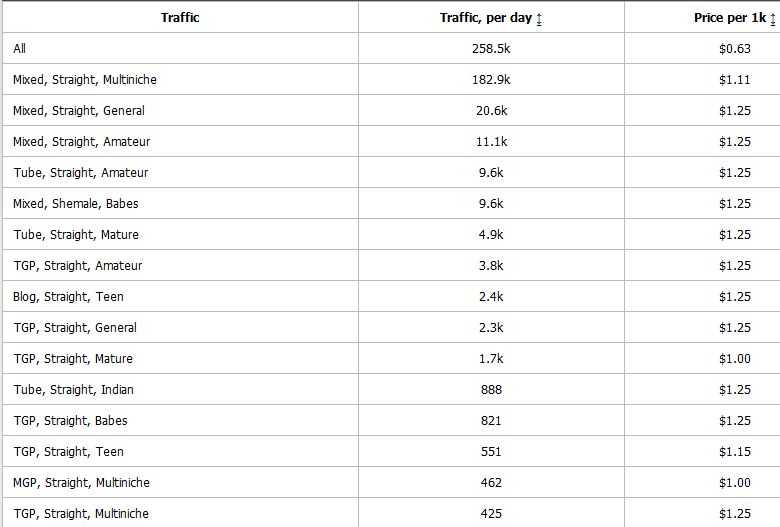The height and width of the screenshot is (527, 780).
Task: Click the 258.5k daily traffic value
Action: tap(491, 49)
